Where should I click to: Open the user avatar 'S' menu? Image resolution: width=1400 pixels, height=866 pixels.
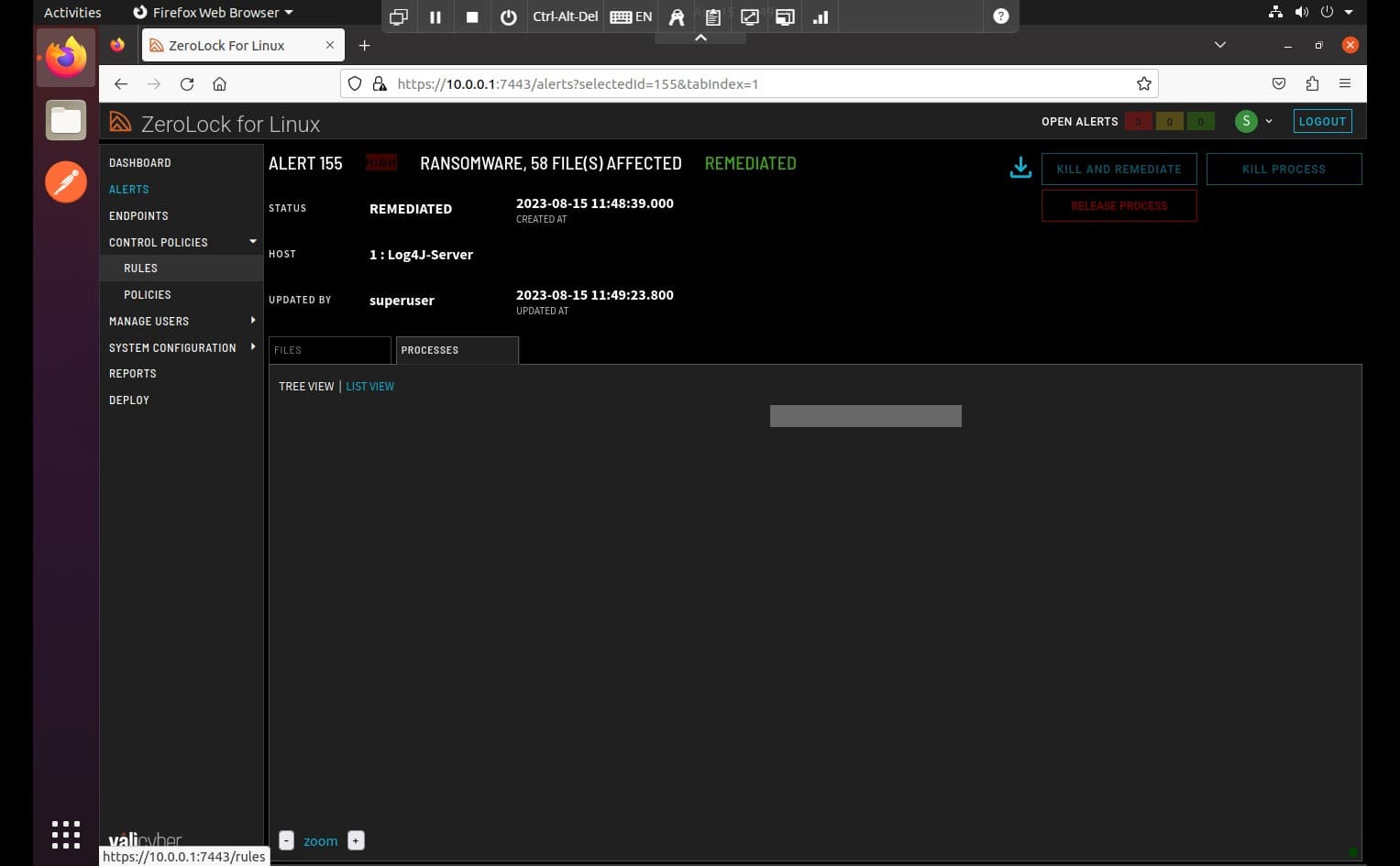click(1246, 121)
